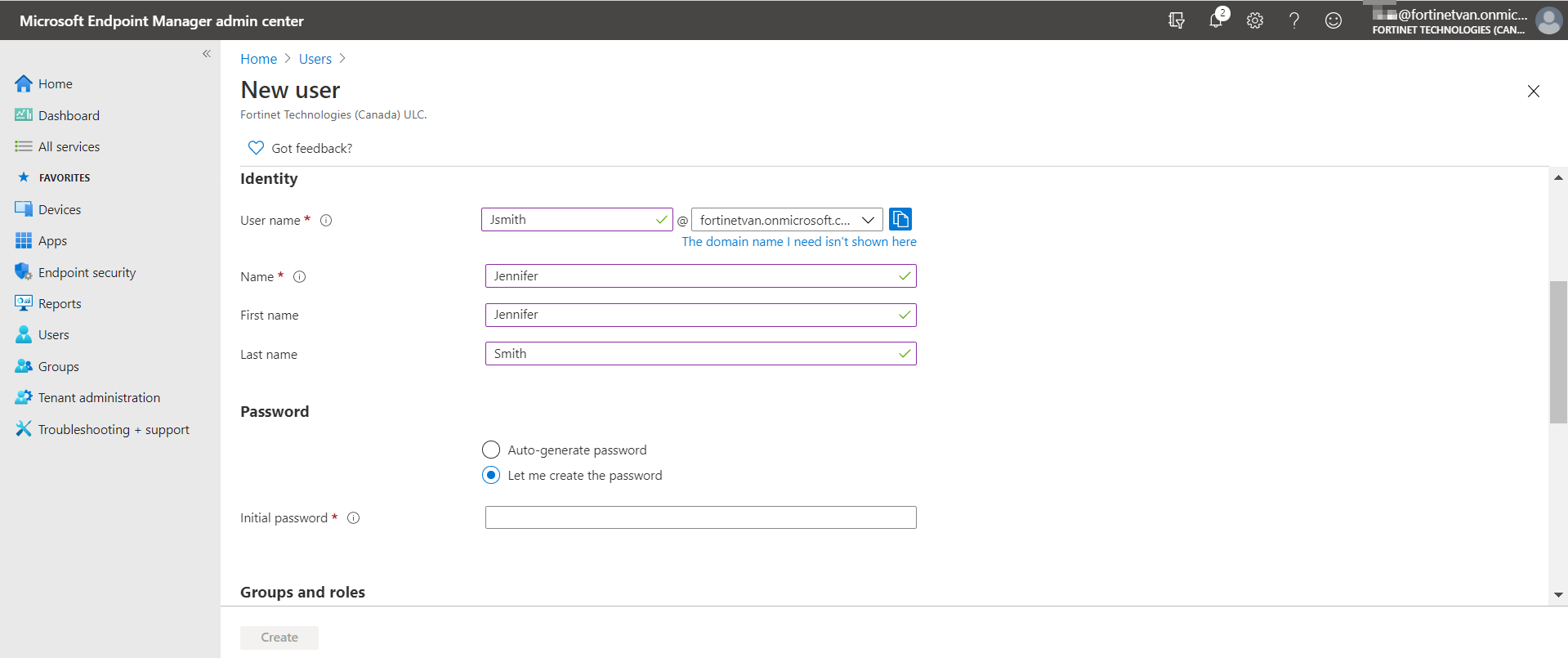Click the domain name isn't shown link
Screen dimensions: 1568x658
pos(799,242)
